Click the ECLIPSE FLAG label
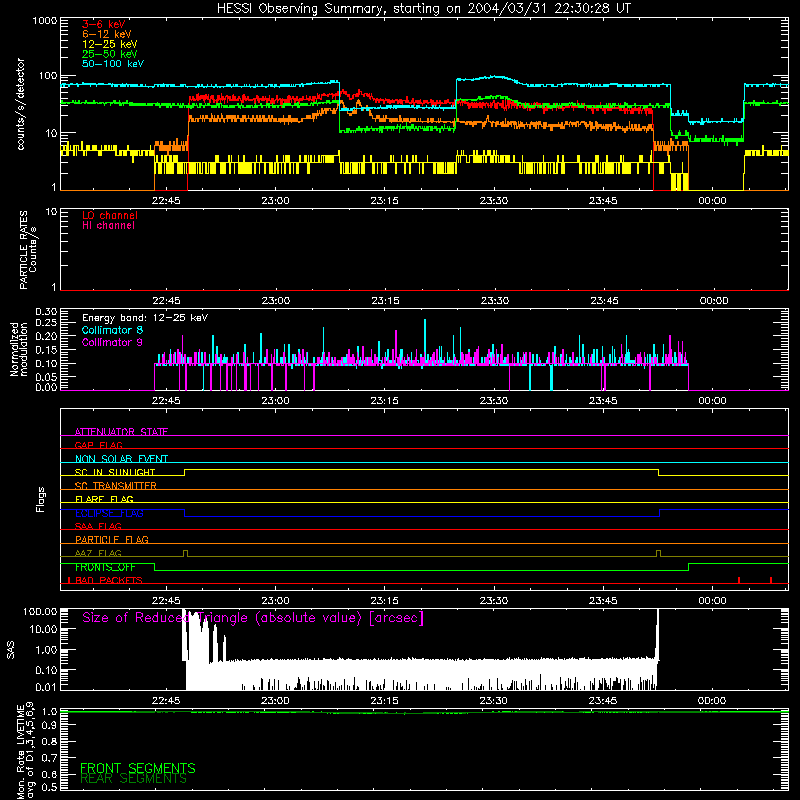 click(109, 513)
